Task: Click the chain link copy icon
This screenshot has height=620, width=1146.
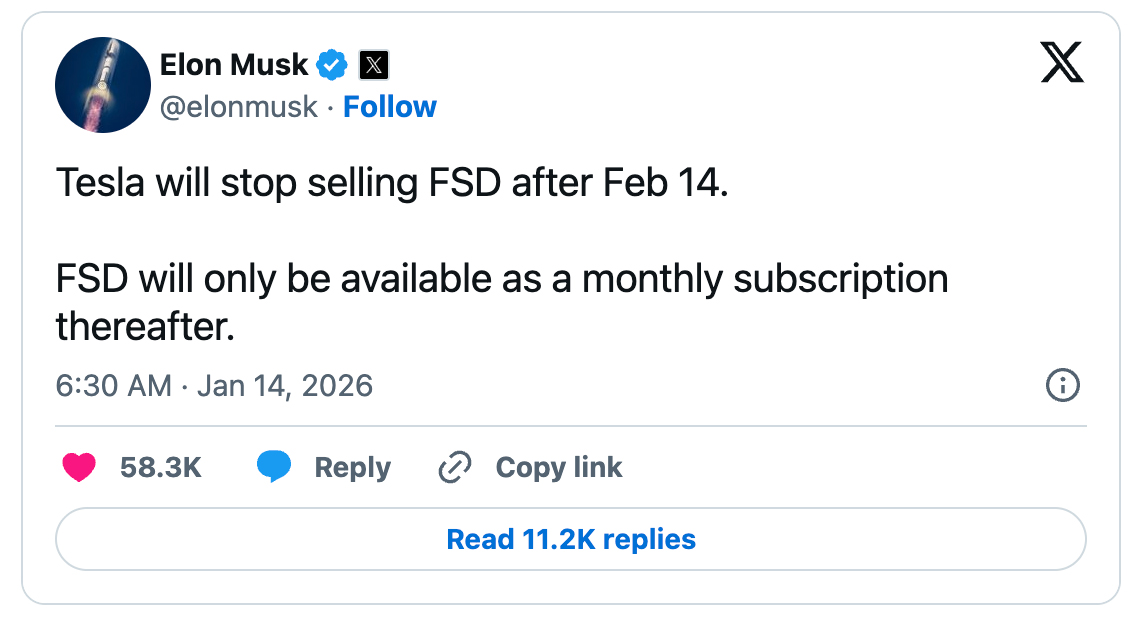Action: point(455,468)
